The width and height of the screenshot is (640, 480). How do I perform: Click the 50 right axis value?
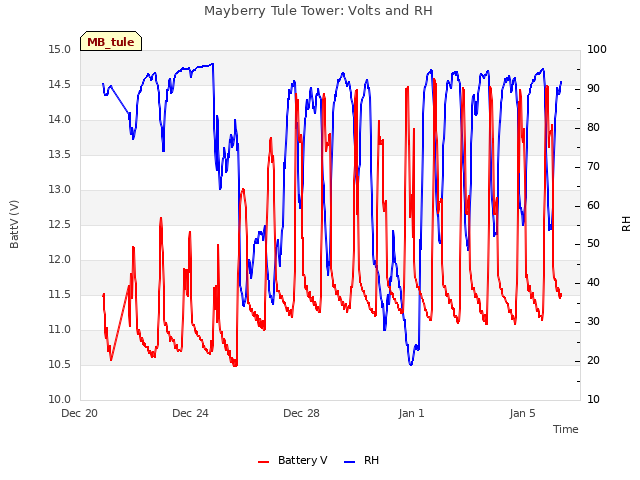pyautogui.click(x=593, y=244)
